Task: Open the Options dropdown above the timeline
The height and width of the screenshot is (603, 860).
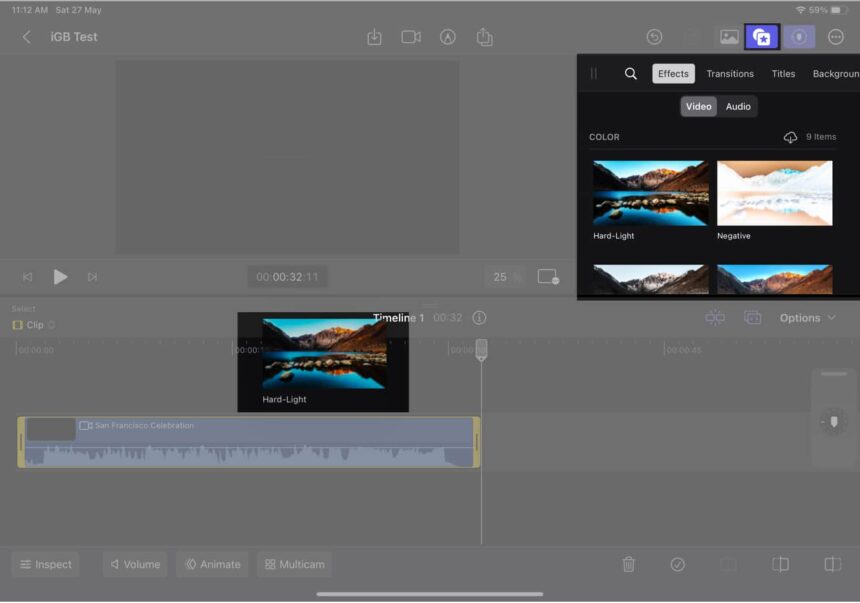Action: coord(808,318)
